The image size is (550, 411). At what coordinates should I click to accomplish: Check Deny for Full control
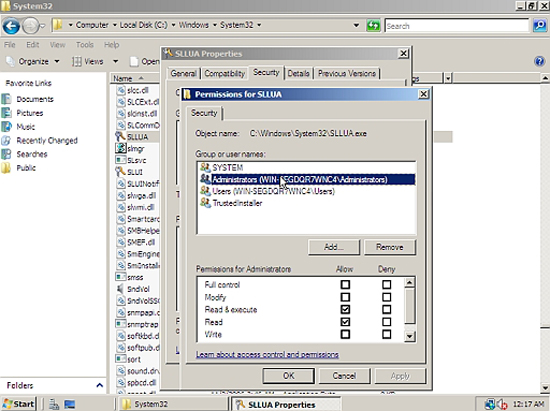coord(387,284)
